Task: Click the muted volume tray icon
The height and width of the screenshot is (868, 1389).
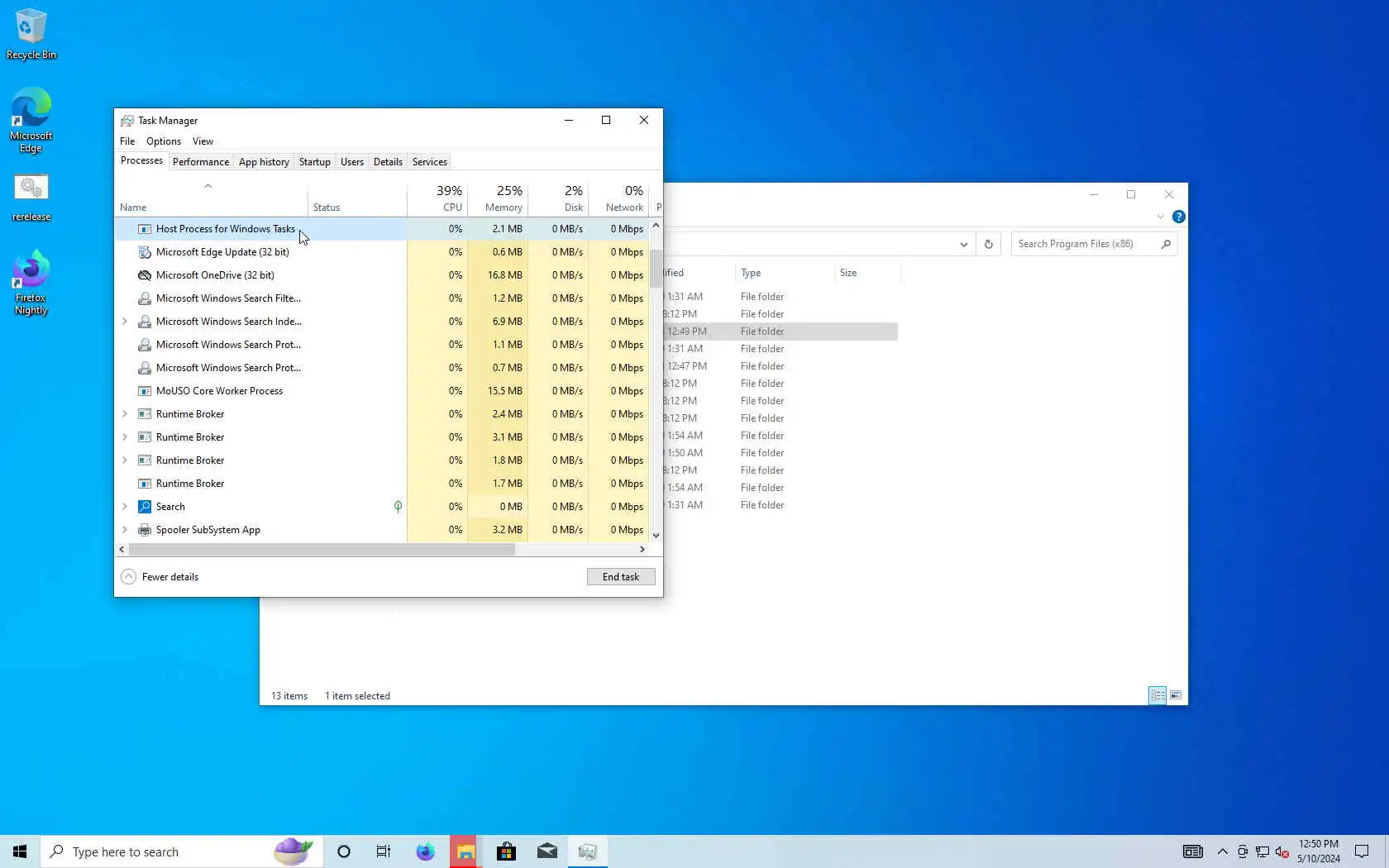Action: pos(1282,852)
